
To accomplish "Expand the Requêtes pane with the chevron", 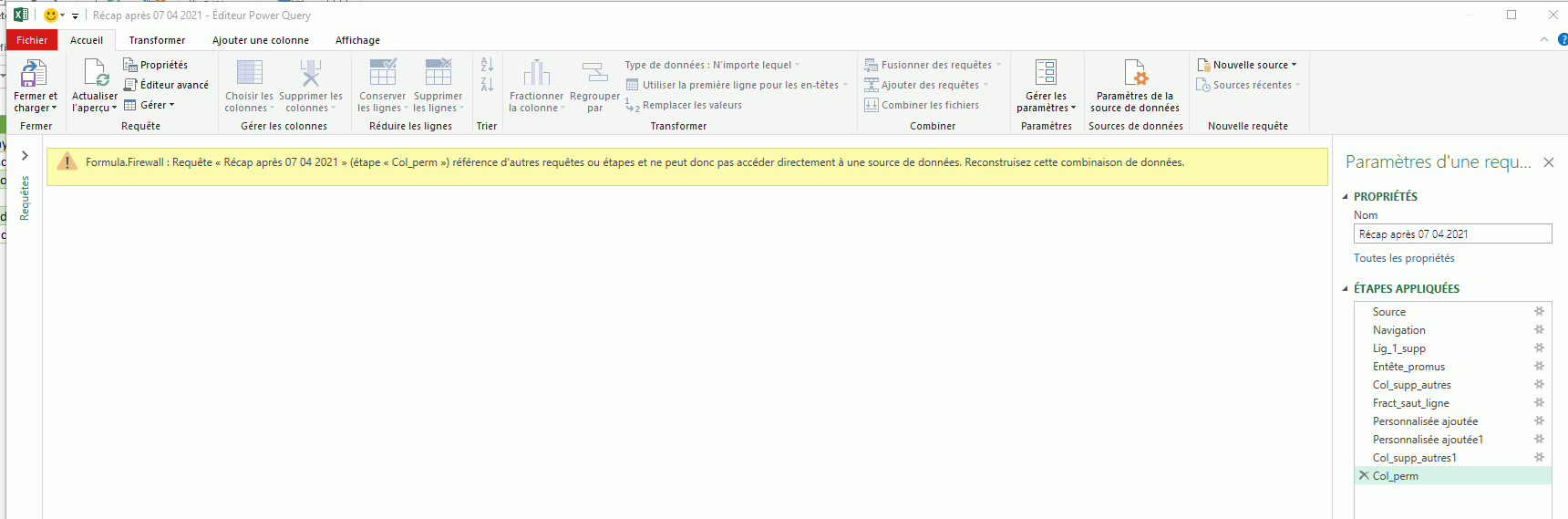I will click(25, 156).
